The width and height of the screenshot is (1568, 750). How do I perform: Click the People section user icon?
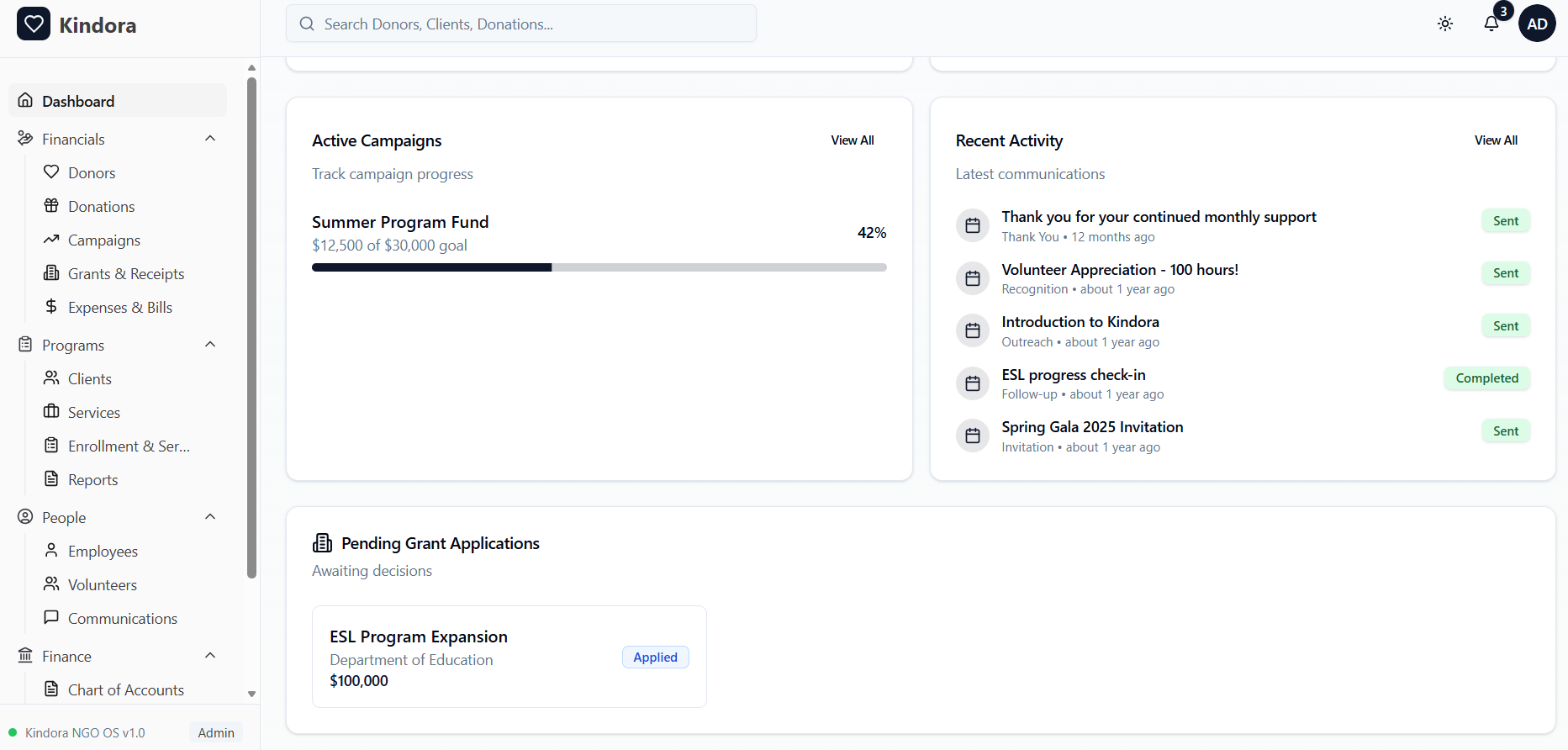pyautogui.click(x=25, y=516)
